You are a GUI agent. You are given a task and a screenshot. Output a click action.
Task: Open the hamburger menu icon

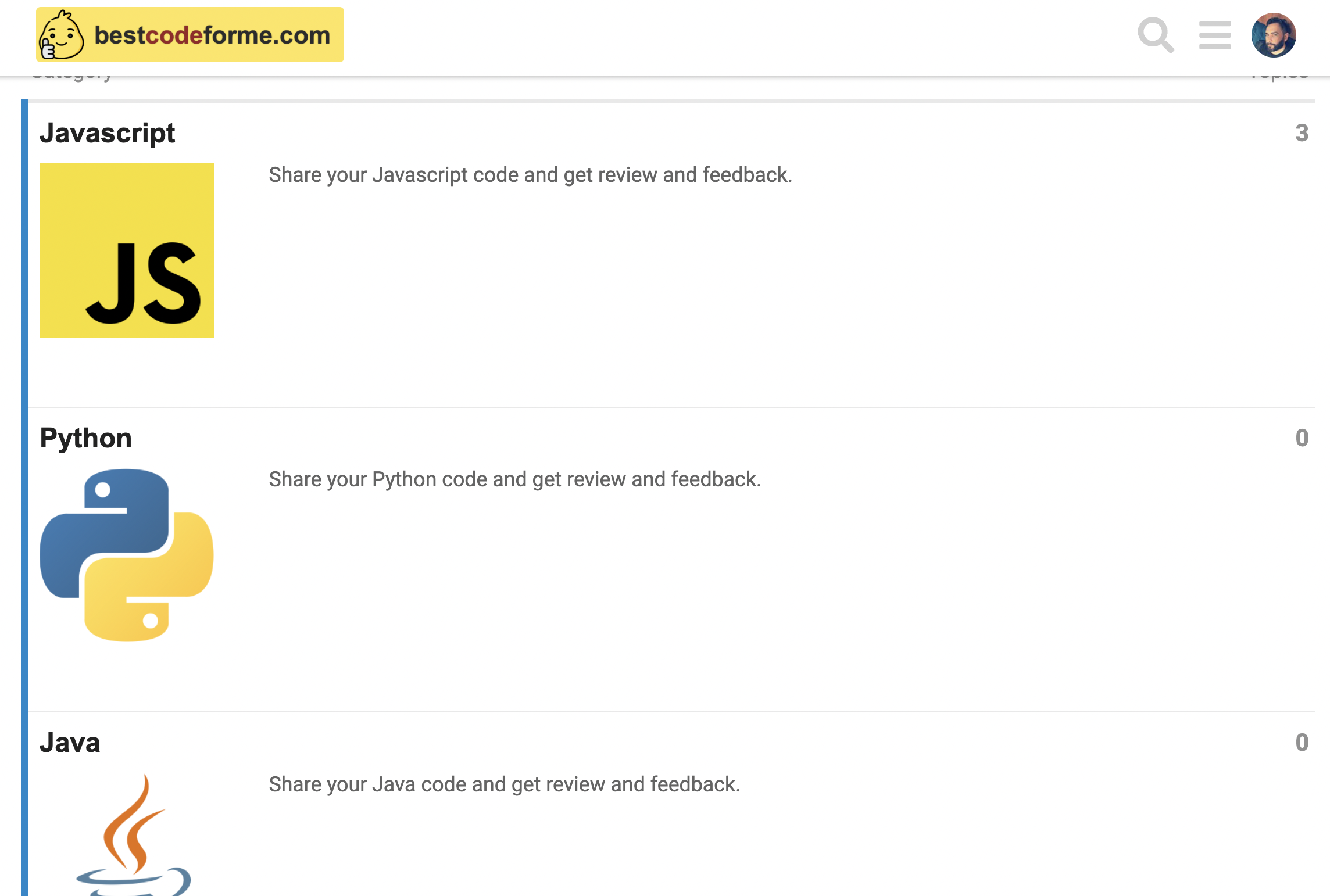click(1215, 35)
